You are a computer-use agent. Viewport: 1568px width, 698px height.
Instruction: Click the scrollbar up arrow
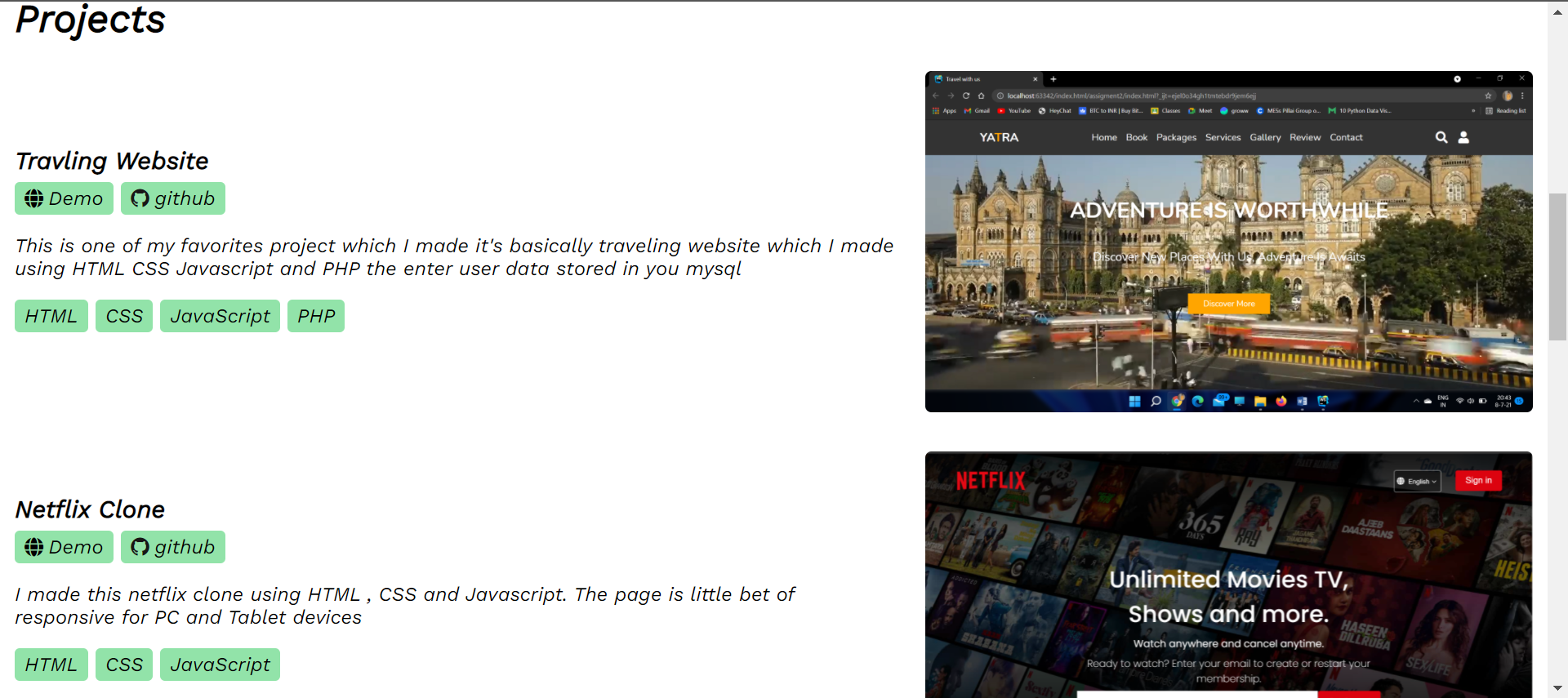coord(1557,11)
